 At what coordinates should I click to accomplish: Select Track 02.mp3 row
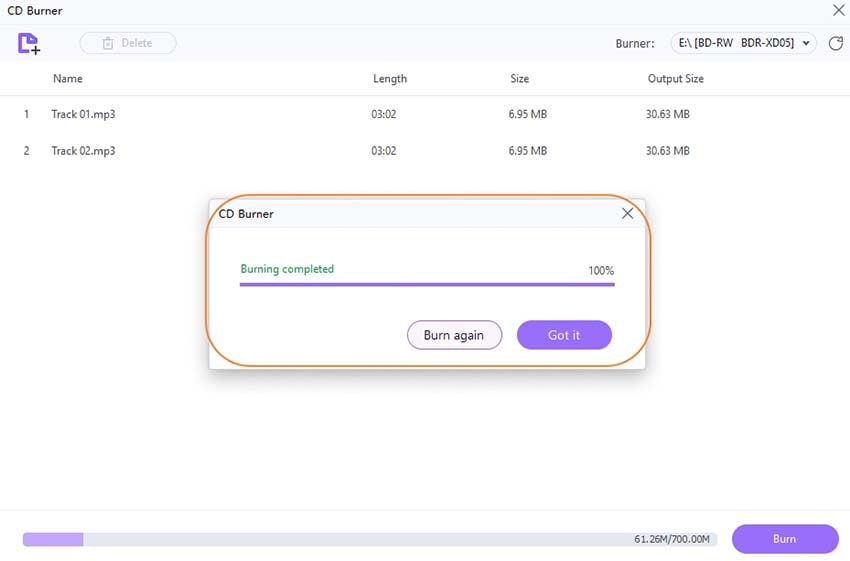(x=425, y=151)
